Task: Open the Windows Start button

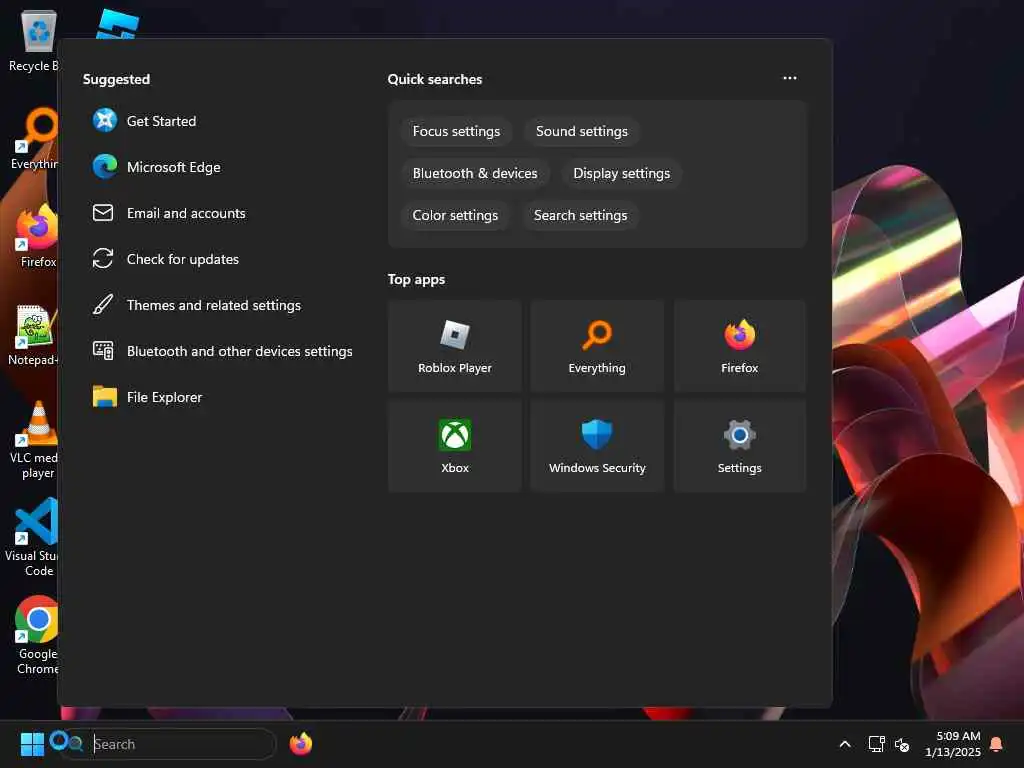Action: tap(32, 744)
